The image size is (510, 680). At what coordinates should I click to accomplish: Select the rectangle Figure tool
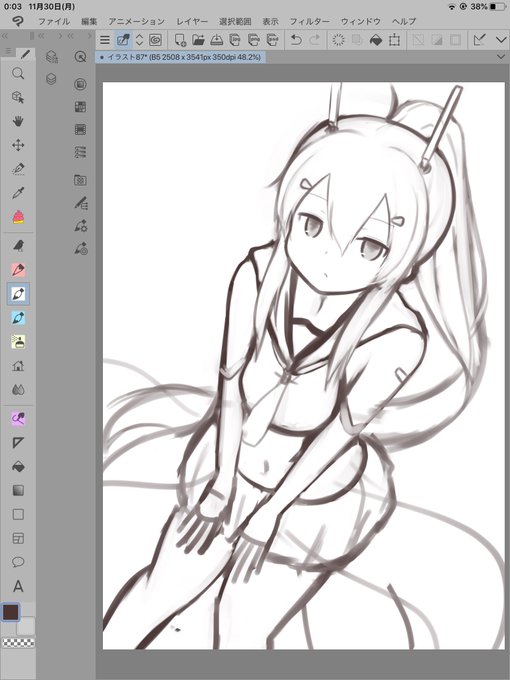tap(18, 514)
